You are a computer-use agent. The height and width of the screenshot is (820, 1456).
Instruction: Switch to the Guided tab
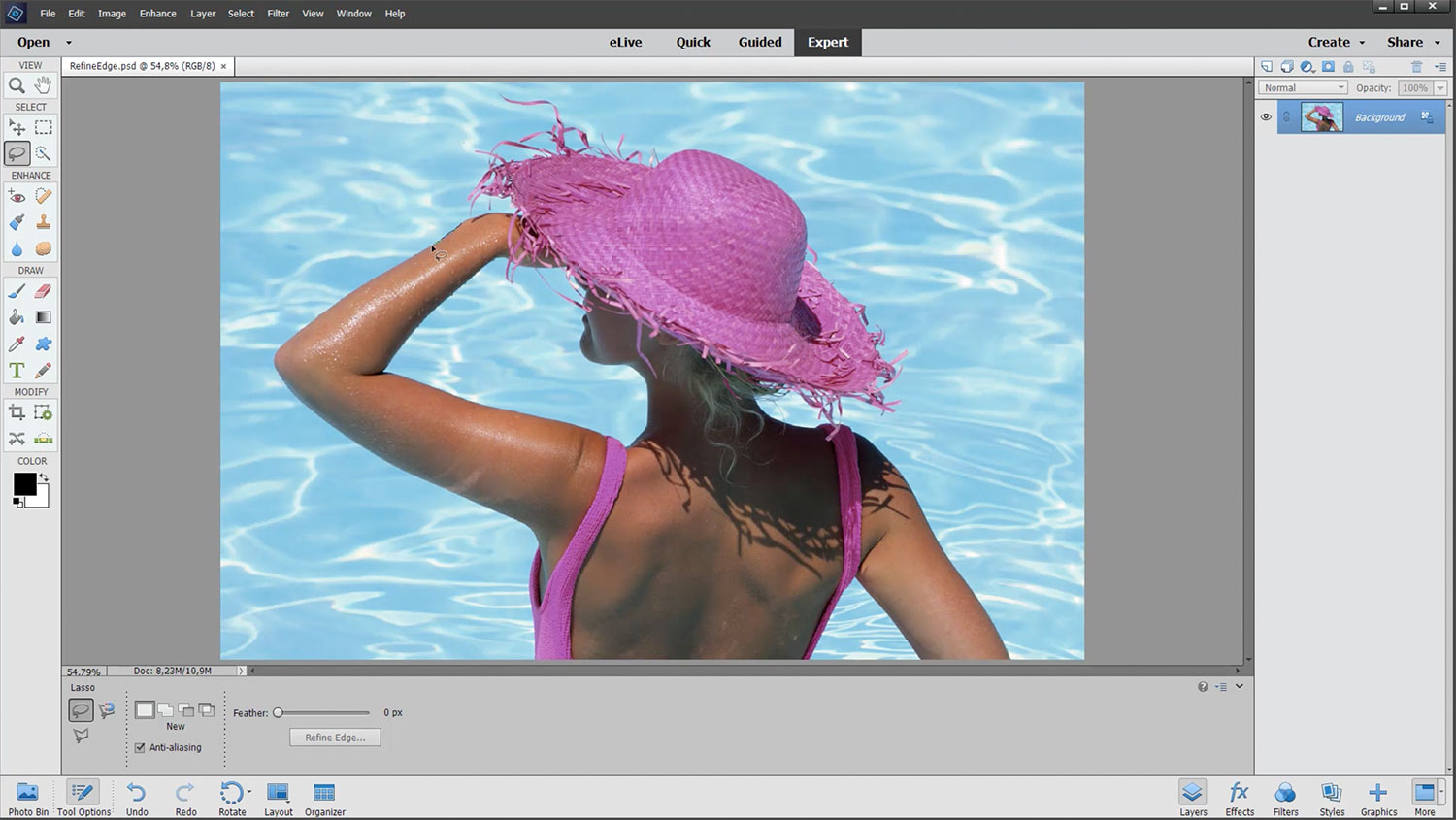coord(759,42)
